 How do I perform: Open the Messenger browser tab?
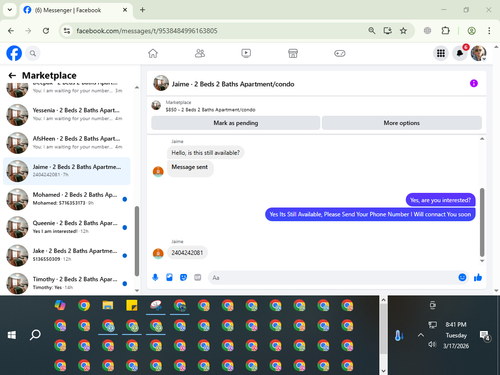point(75,10)
